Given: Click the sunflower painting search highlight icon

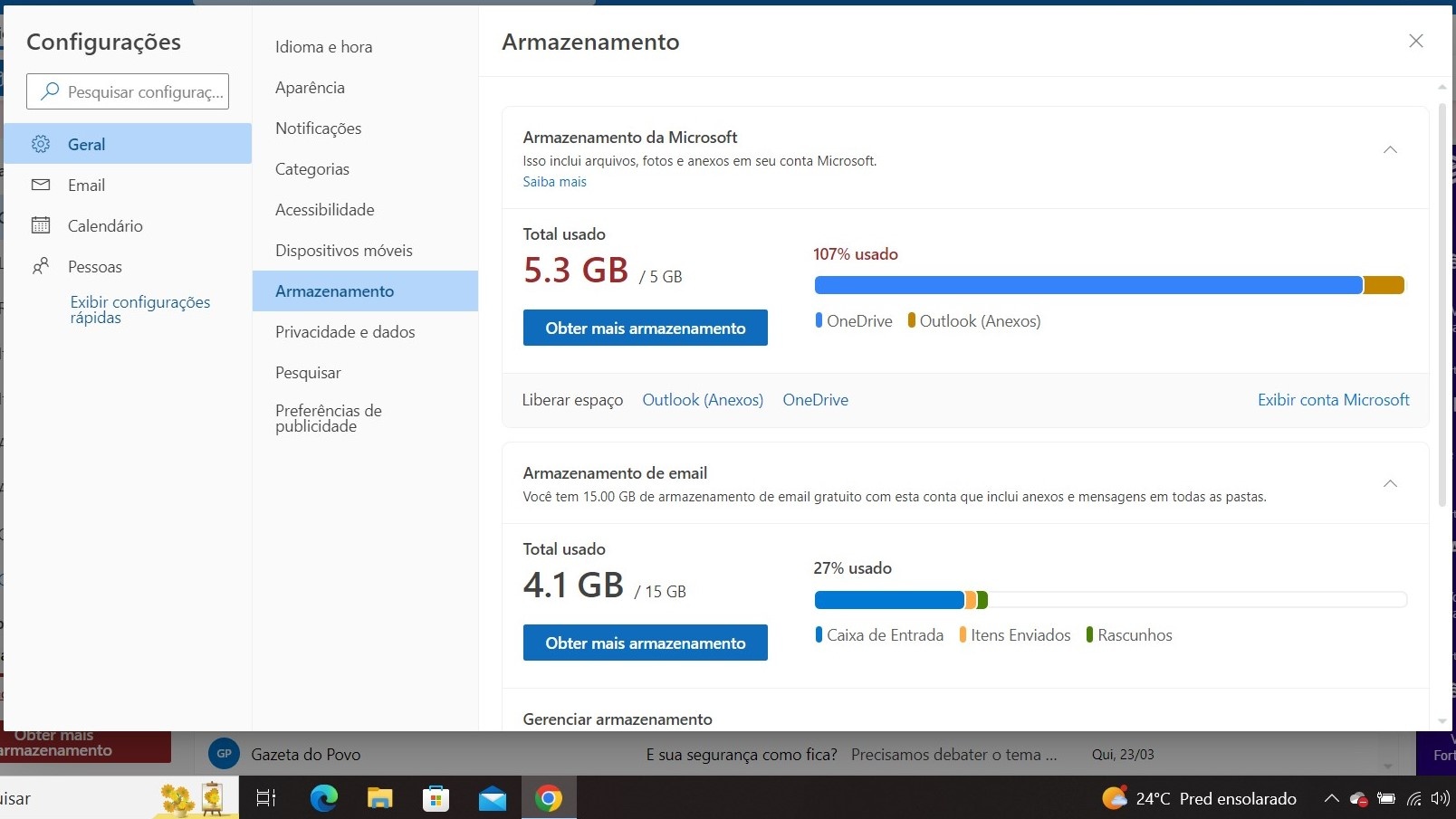Looking at the screenshot, I should coord(193,798).
